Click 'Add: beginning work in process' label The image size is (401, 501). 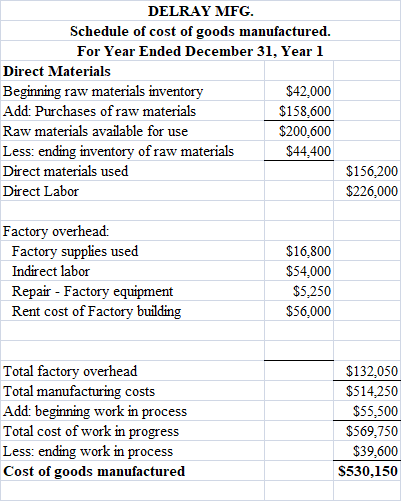coord(95,411)
